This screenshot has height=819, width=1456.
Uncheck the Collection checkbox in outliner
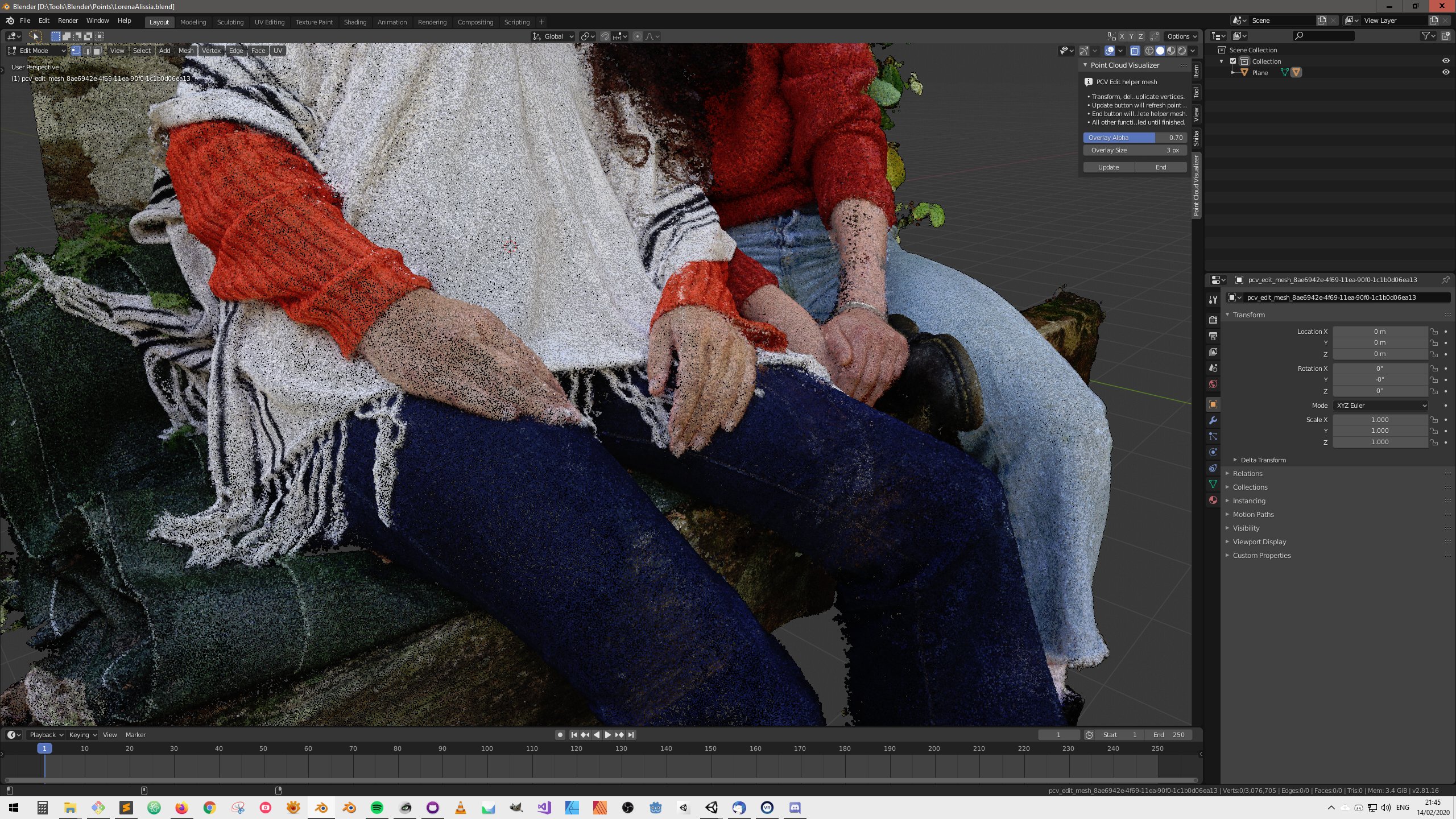(1233, 61)
